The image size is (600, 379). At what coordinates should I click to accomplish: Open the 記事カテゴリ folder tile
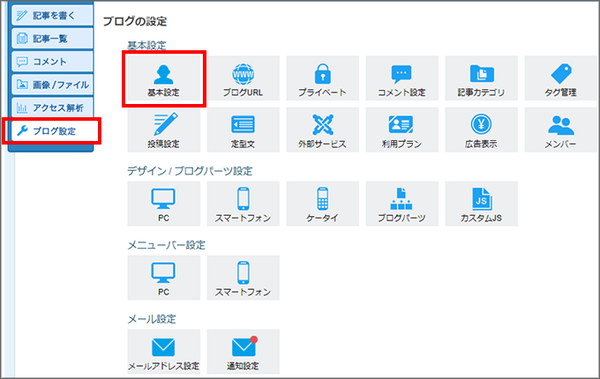(481, 78)
